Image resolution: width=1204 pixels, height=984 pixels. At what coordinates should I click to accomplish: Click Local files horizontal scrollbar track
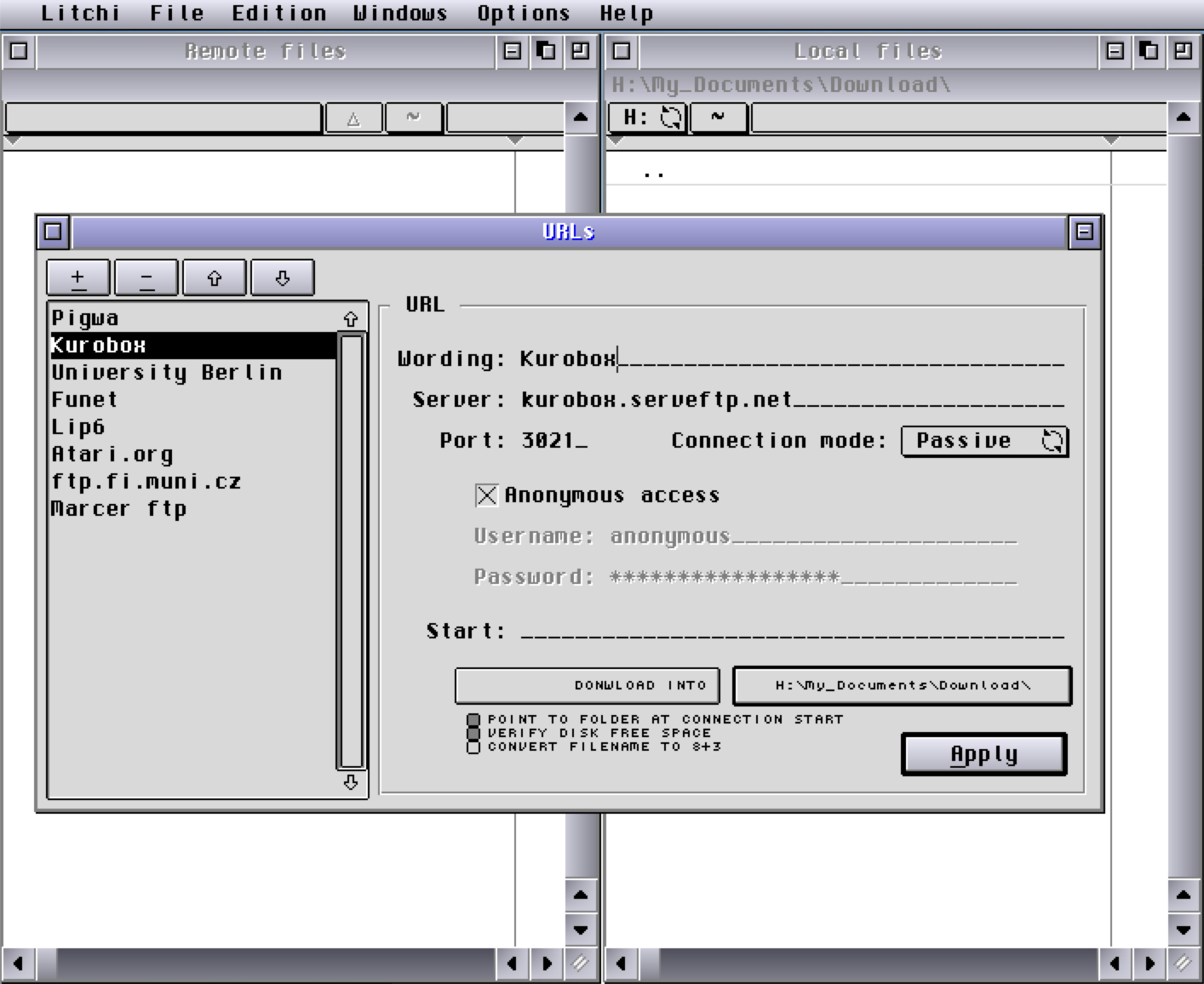(x=879, y=964)
